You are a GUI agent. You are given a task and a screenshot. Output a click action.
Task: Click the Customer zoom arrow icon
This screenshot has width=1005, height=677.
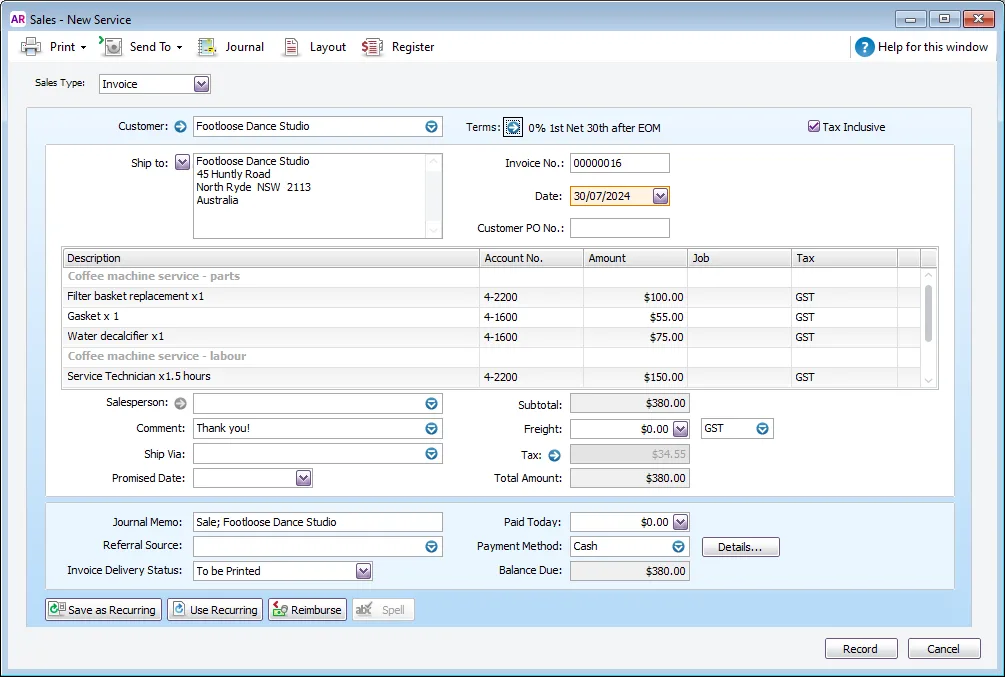[181, 127]
